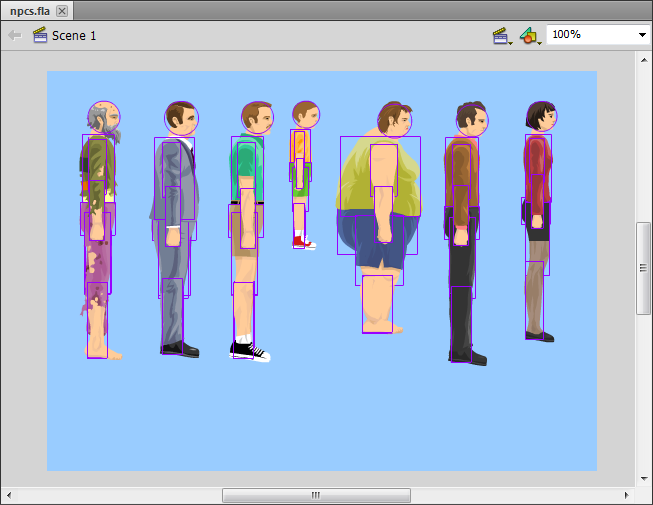Select the green shirt man's khaki shorts

point(246,230)
